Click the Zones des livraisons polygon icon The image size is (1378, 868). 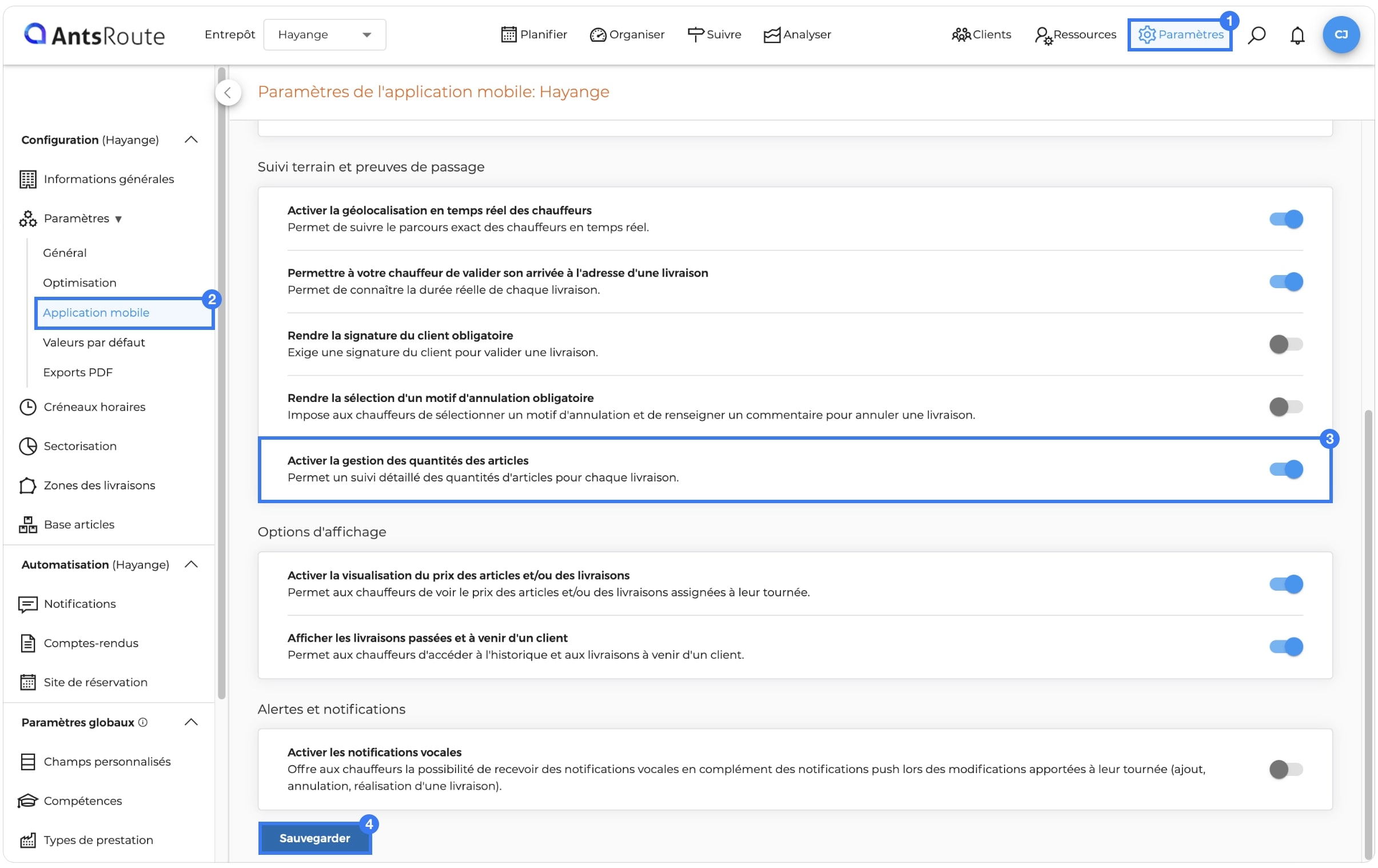pos(27,485)
